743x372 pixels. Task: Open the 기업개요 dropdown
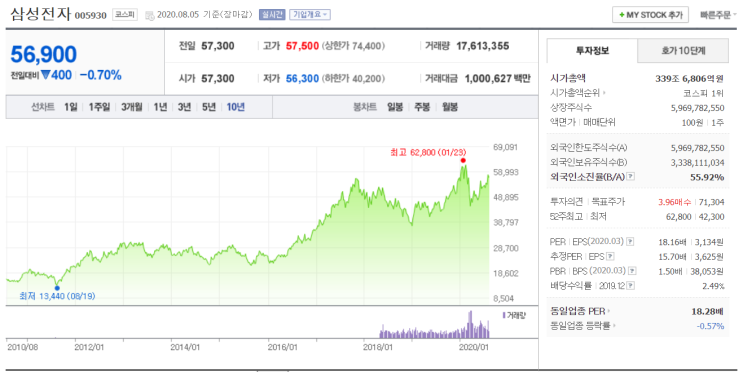(310, 15)
